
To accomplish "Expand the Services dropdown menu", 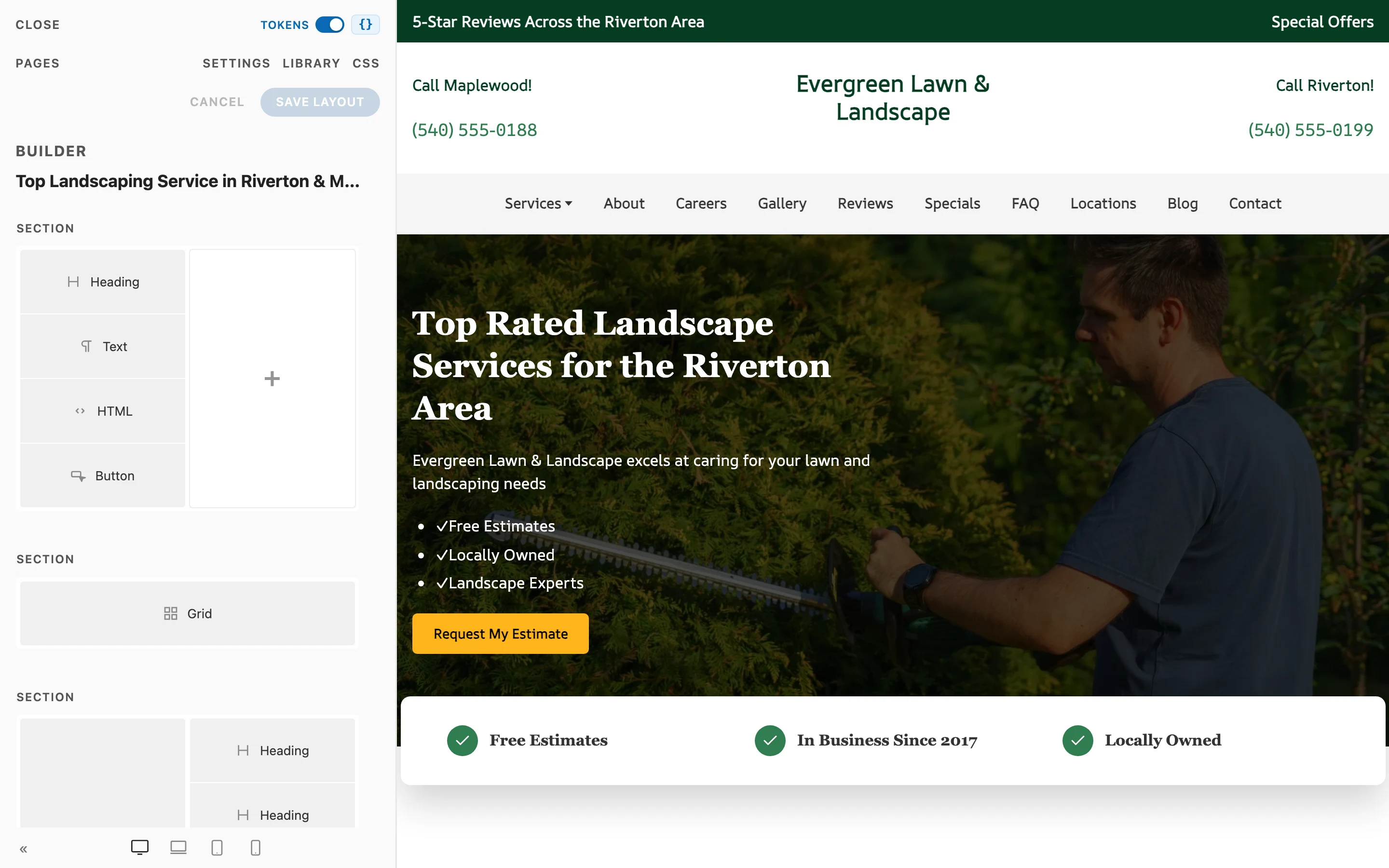I will (538, 204).
